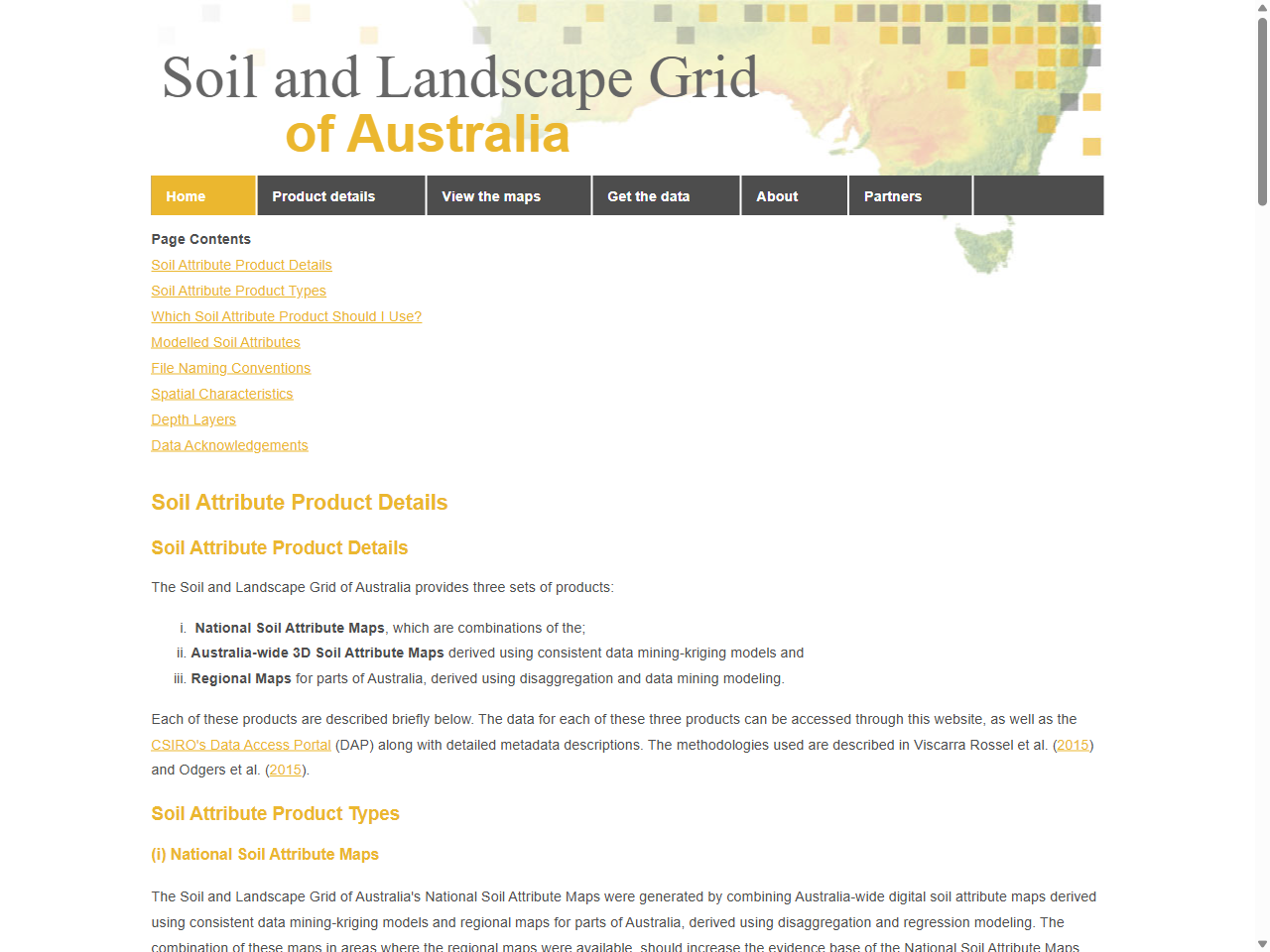Open the Soil Attribute Product Details link

pyautogui.click(x=241, y=265)
